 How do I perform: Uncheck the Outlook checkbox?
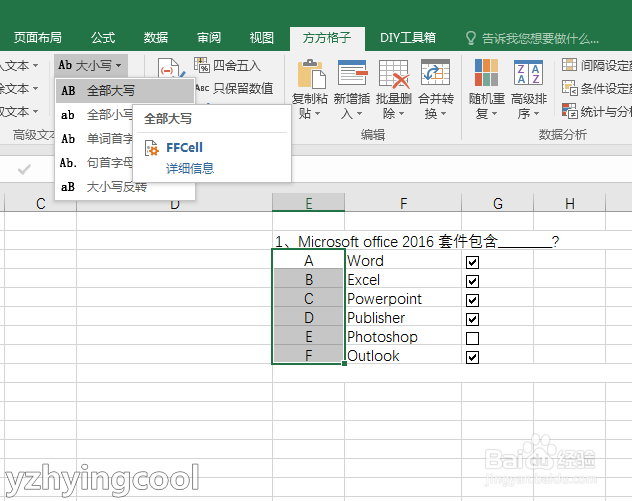472,357
